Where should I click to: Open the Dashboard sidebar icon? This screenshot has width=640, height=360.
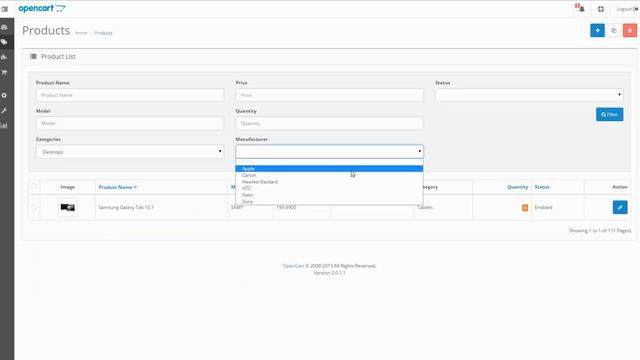4,27
